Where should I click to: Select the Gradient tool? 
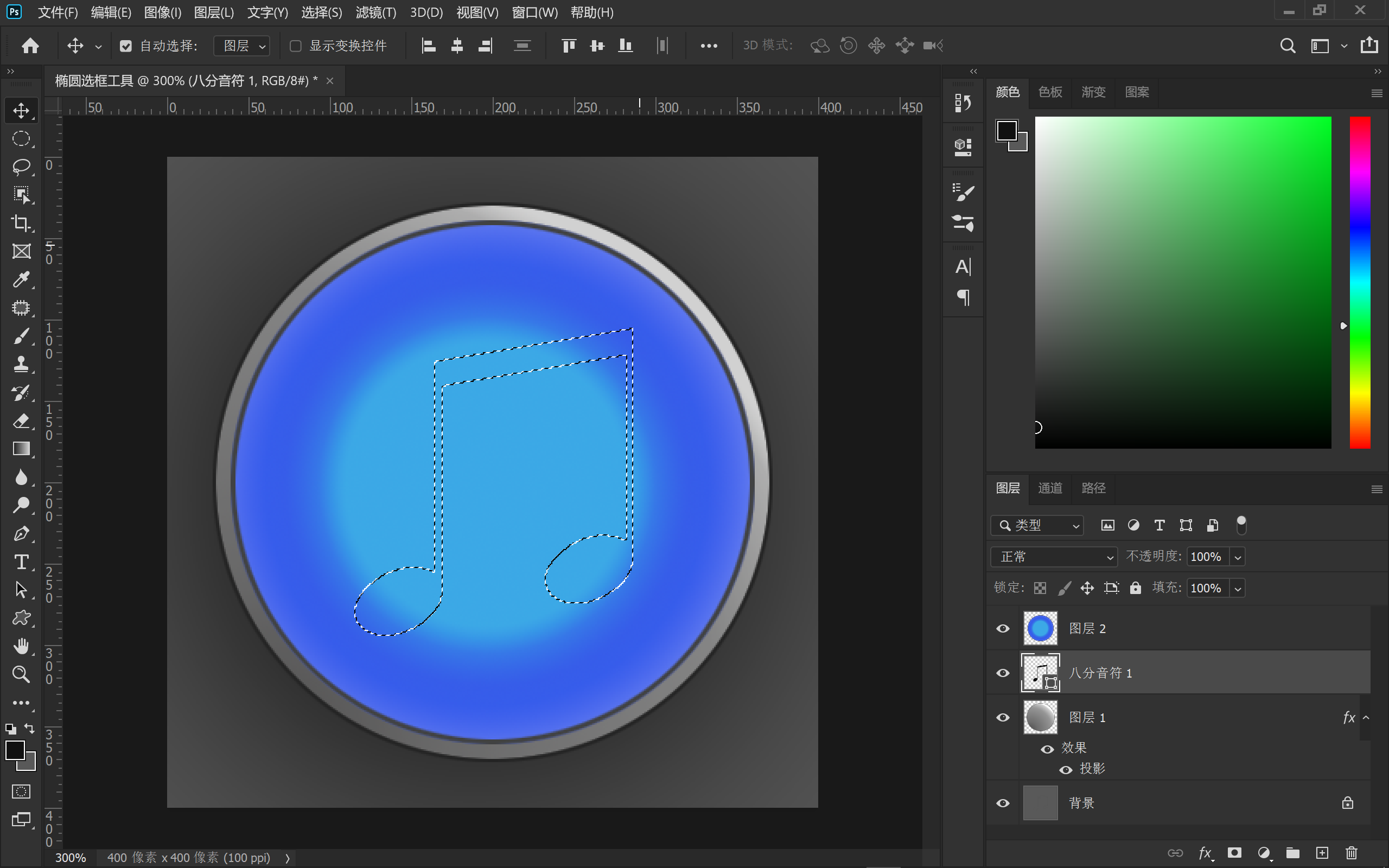point(21,449)
